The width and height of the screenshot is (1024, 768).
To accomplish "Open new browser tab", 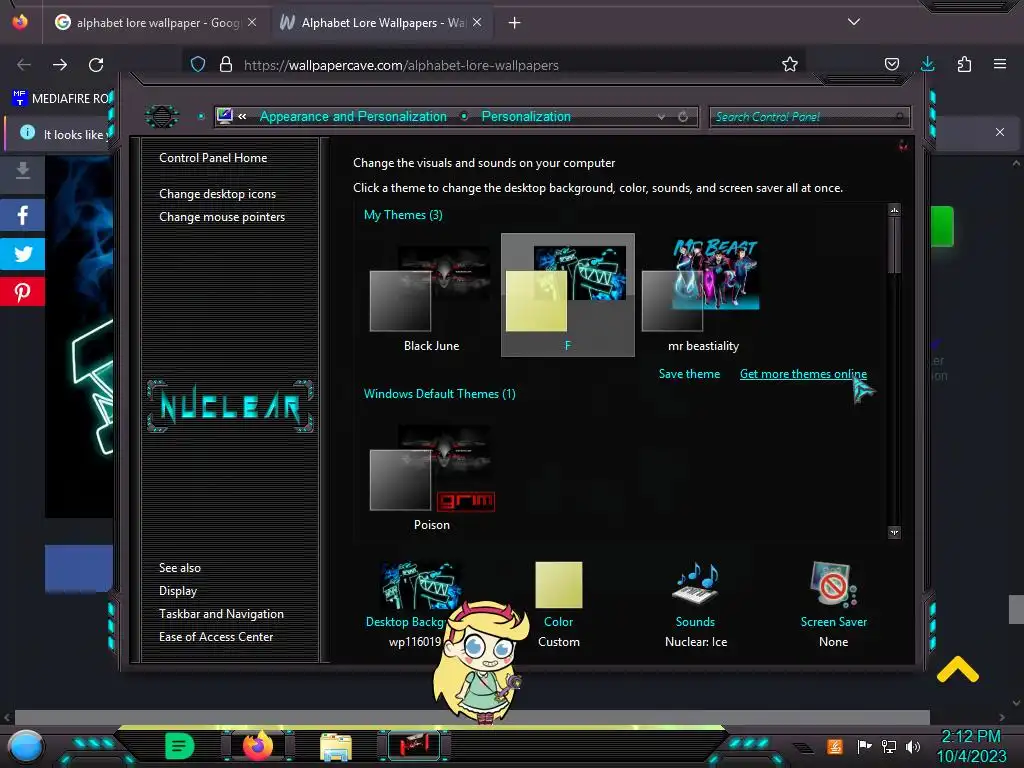I will pyautogui.click(x=515, y=23).
